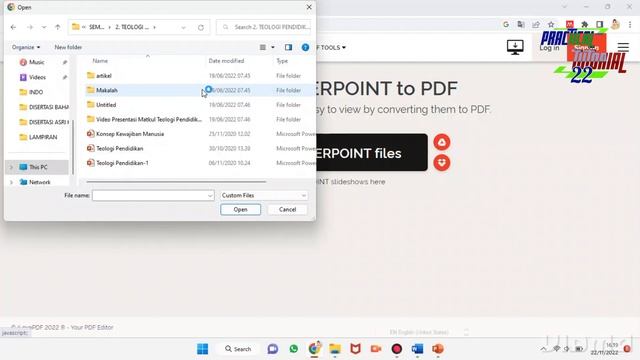Click the desktop app download icon
The width and height of the screenshot is (640, 360).
click(x=515, y=47)
